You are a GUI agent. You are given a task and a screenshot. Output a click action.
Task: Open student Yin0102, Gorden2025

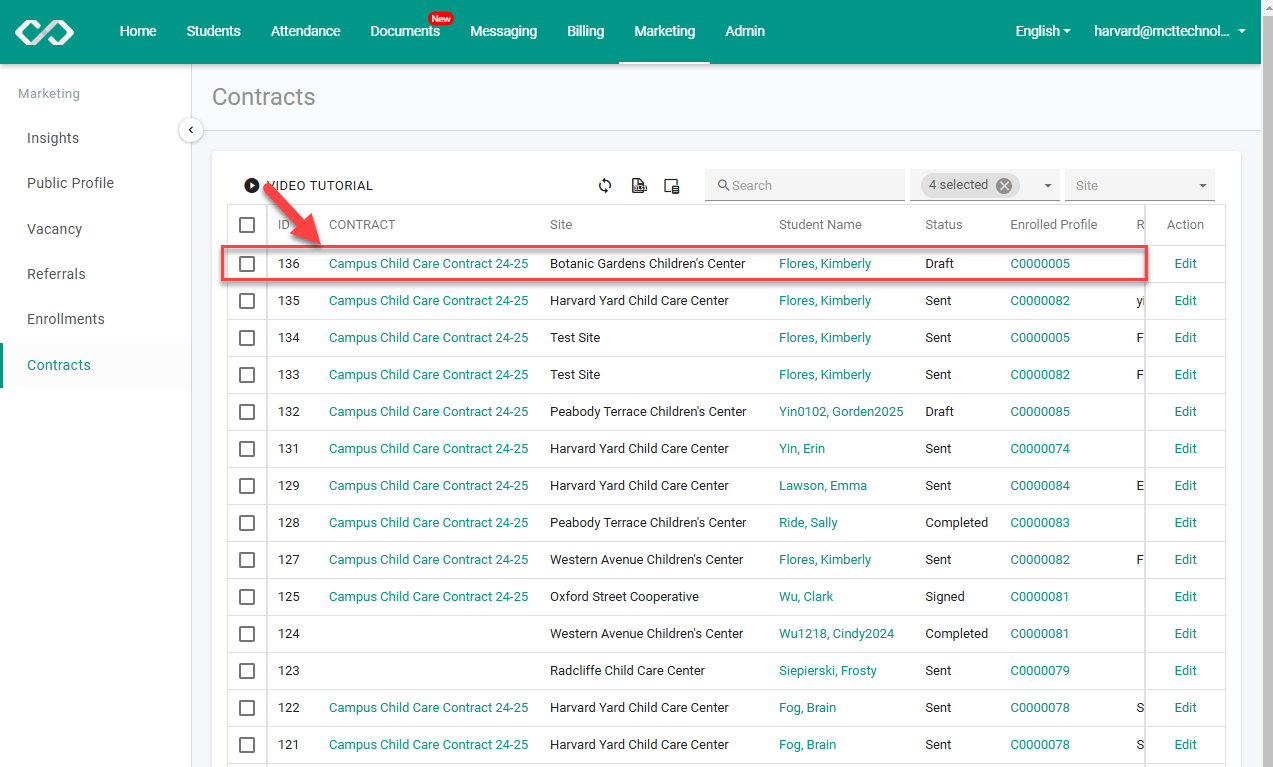(841, 412)
